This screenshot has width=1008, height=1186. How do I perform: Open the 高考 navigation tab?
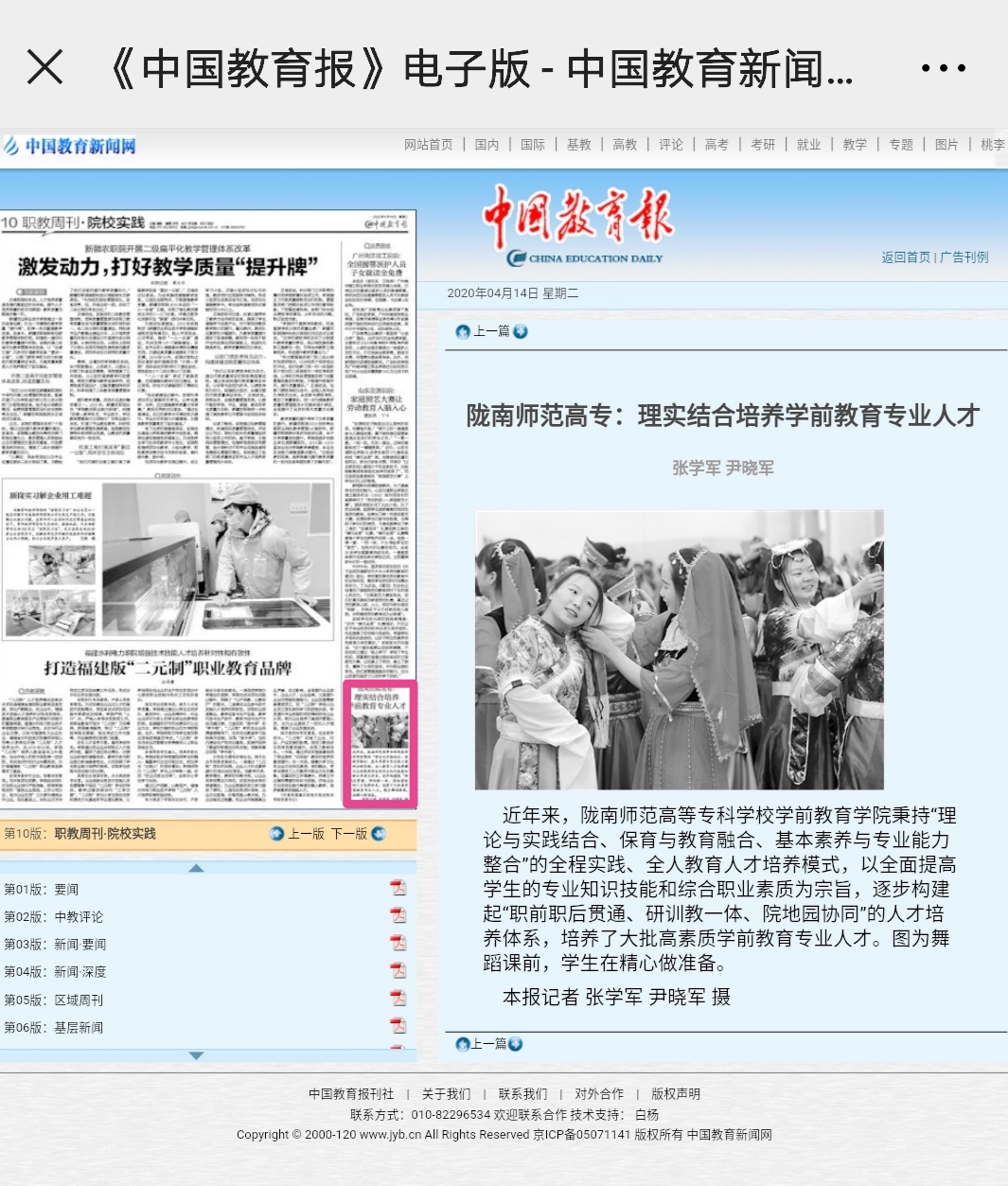[716, 145]
